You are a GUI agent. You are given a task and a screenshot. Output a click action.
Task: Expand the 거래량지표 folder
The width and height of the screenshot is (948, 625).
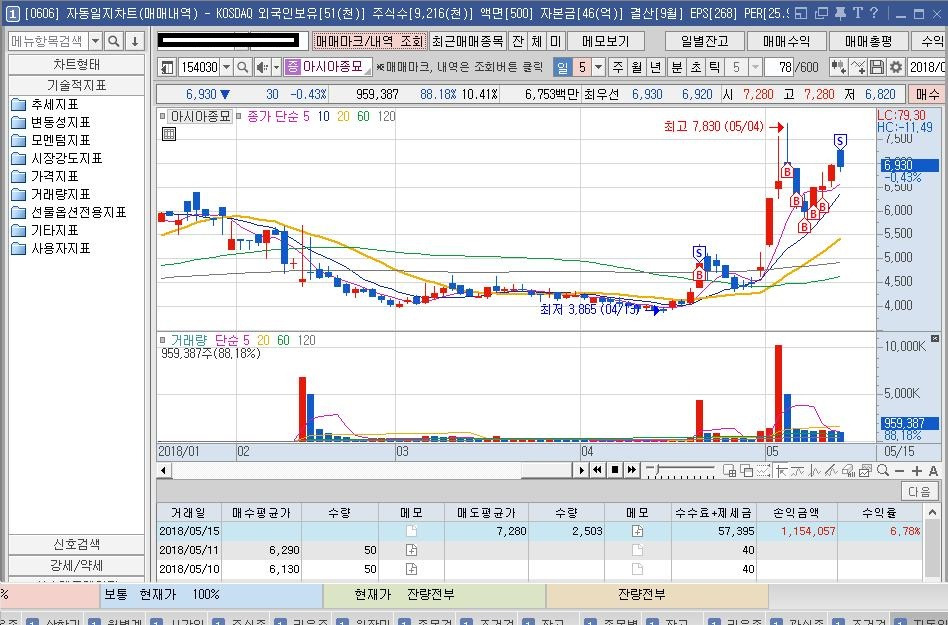pos(51,194)
